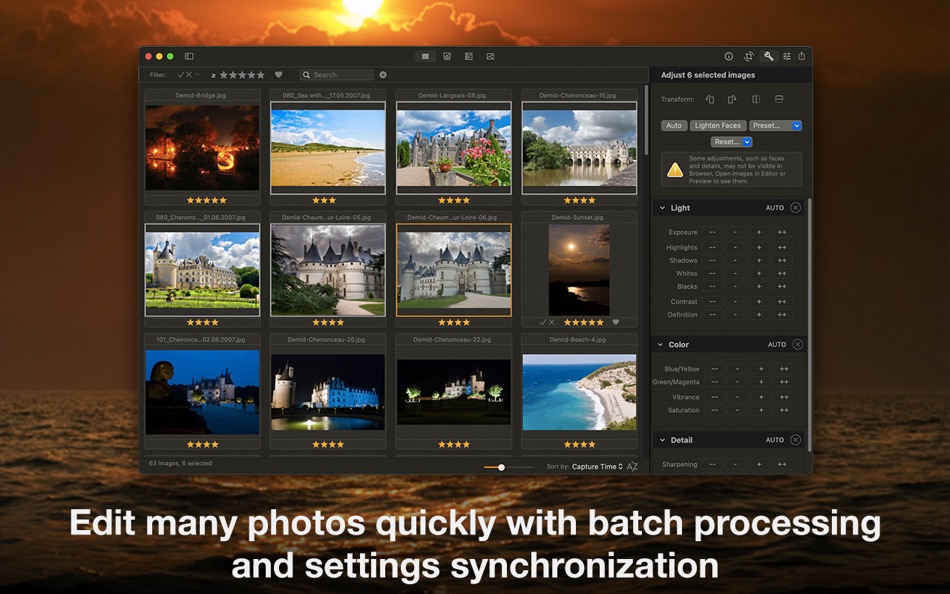Switch to grid view mode icon
Image resolution: width=950 pixels, height=594 pixels.
[428, 56]
